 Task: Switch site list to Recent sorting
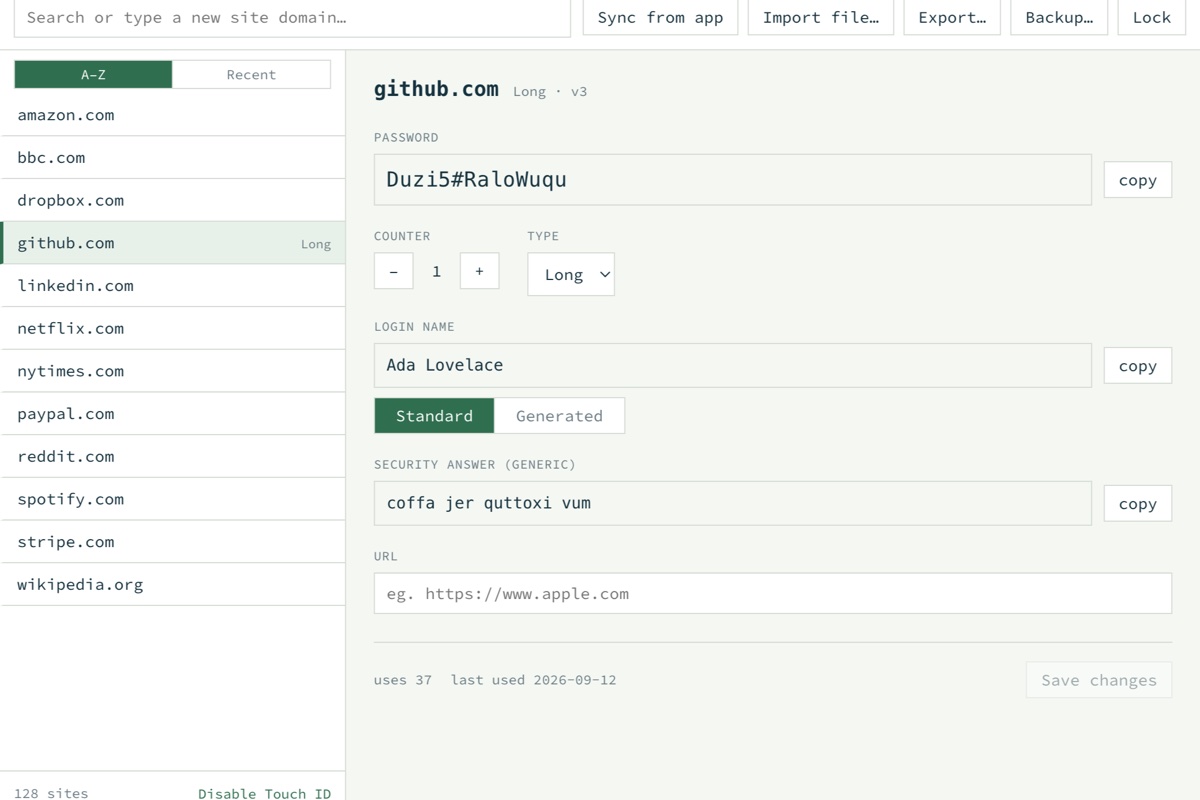click(x=251, y=74)
